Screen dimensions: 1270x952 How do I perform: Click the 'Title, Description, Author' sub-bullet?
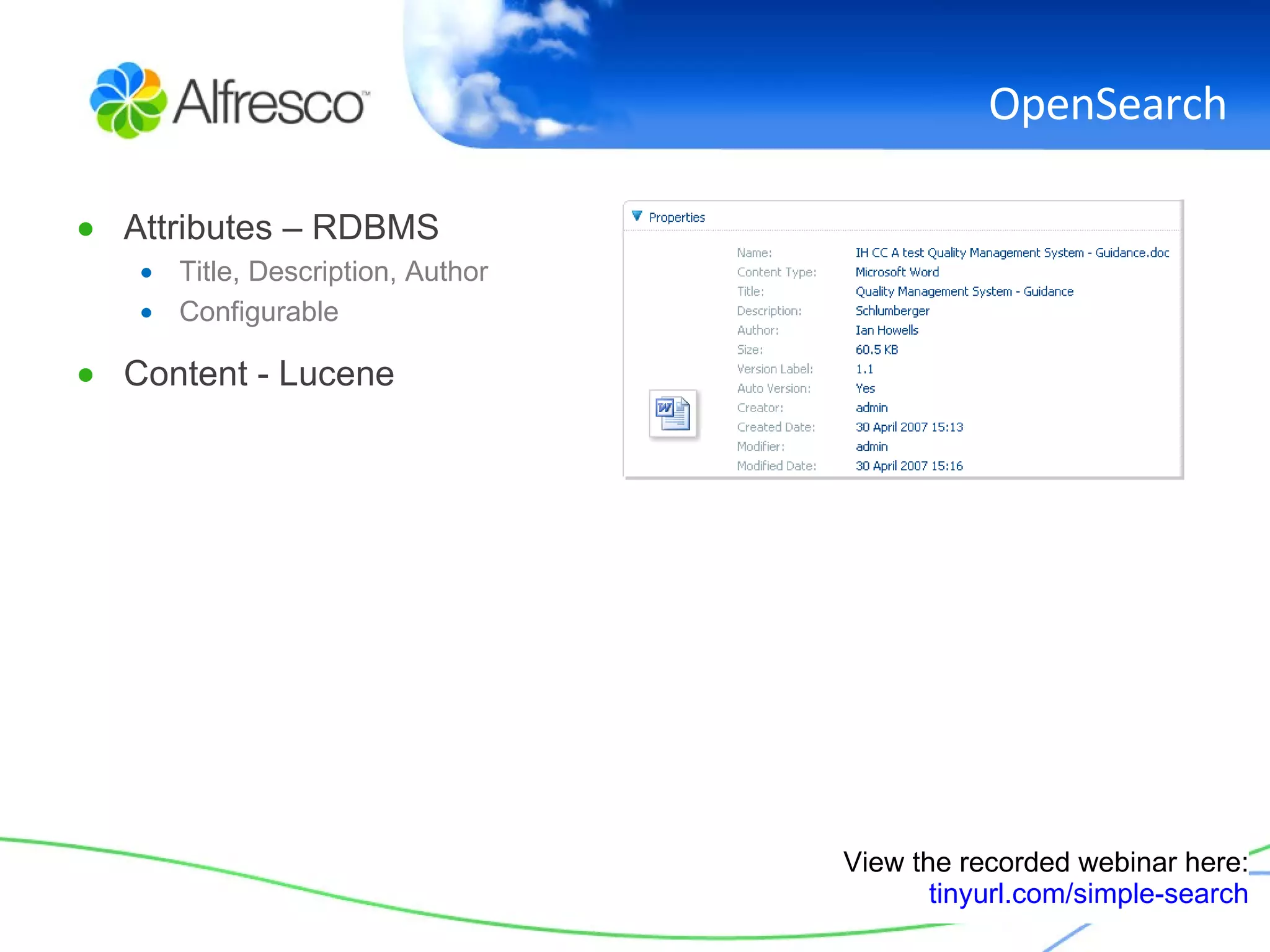(x=334, y=271)
